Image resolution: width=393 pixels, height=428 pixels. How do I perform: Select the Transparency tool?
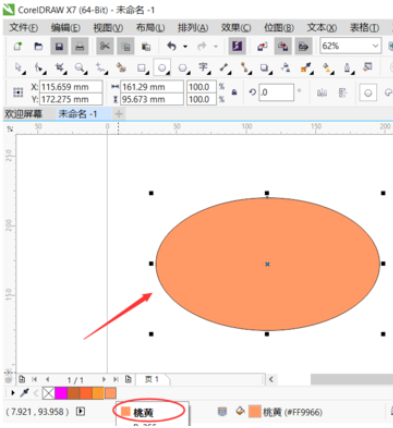tap(285, 68)
